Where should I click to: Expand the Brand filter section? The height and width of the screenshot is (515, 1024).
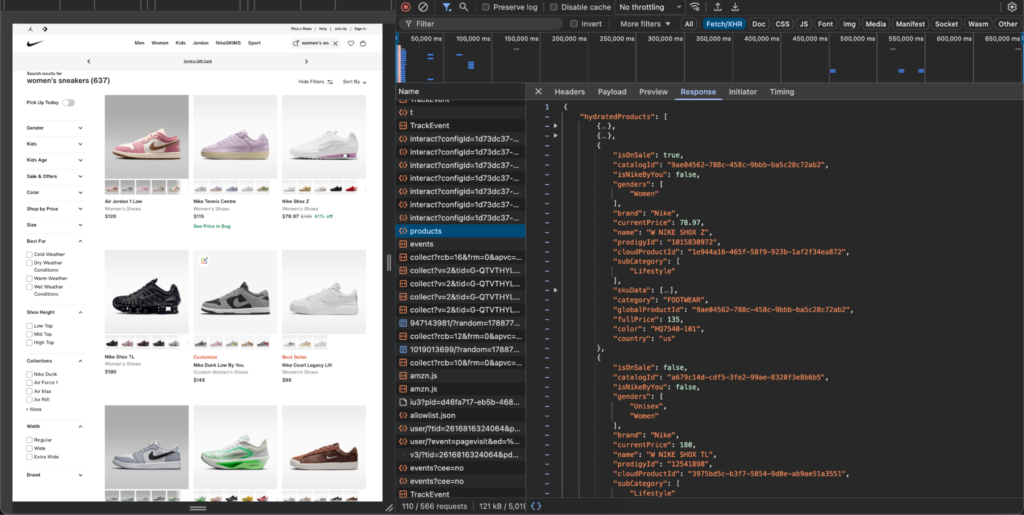[55, 475]
